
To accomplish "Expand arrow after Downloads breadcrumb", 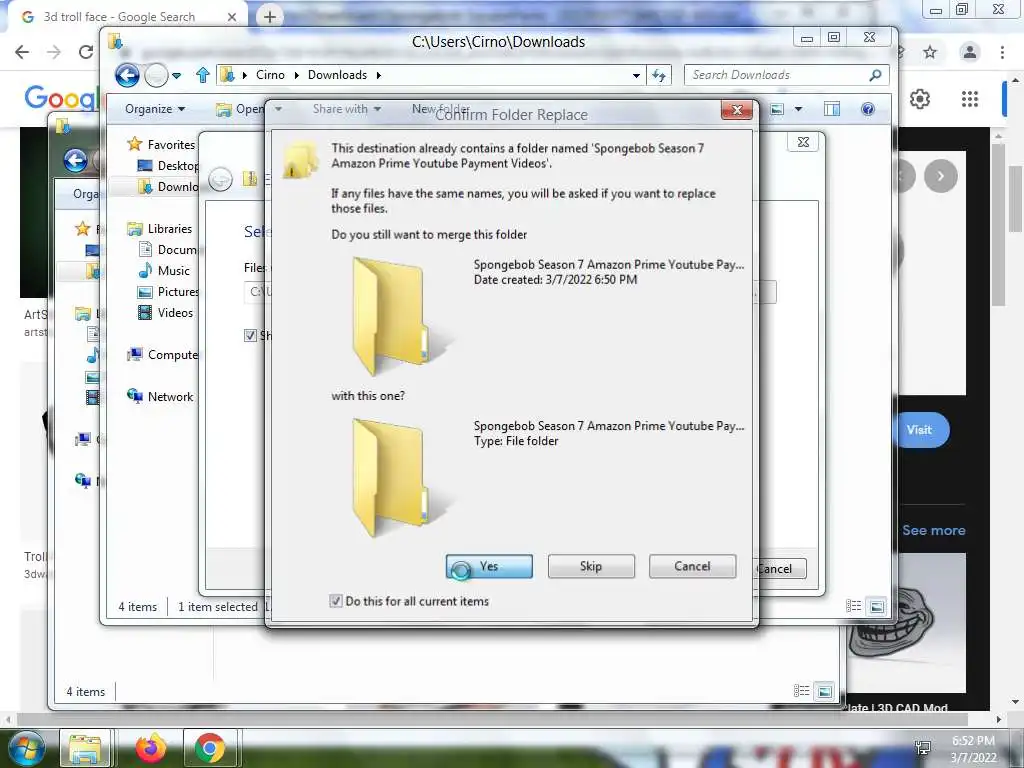I will tap(378, 75).
